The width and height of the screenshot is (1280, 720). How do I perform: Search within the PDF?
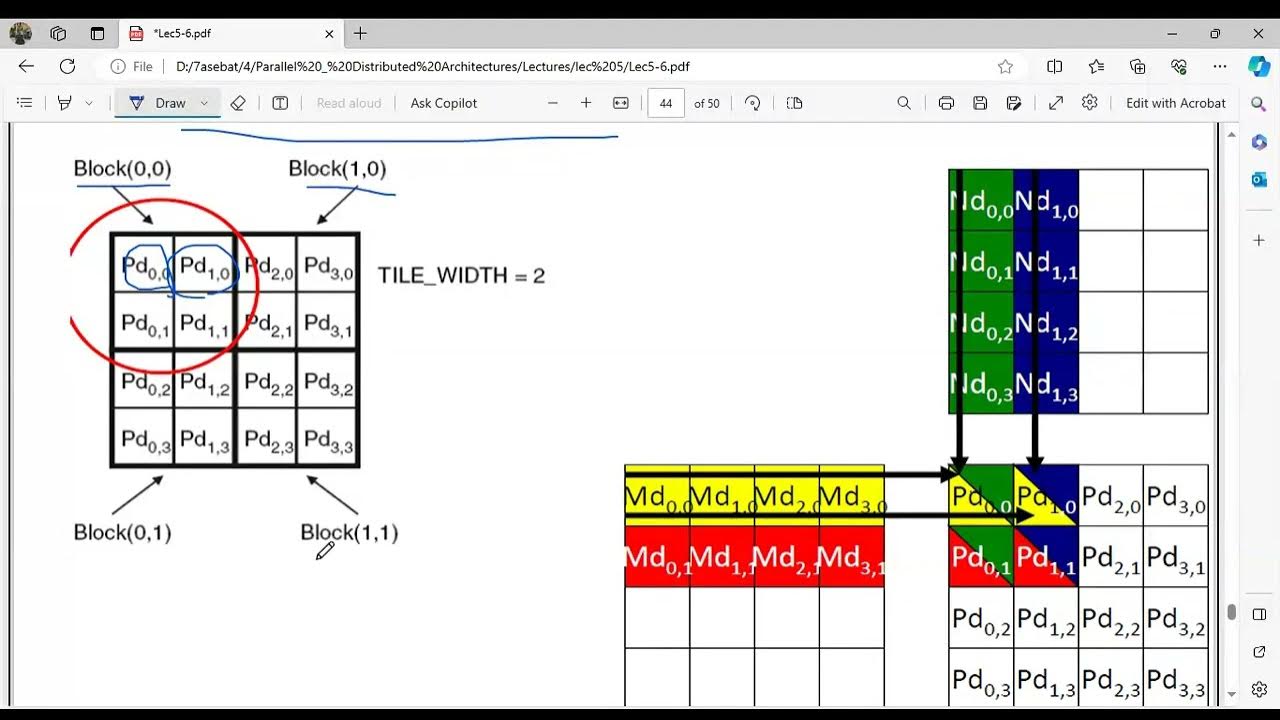click(904, 103)
